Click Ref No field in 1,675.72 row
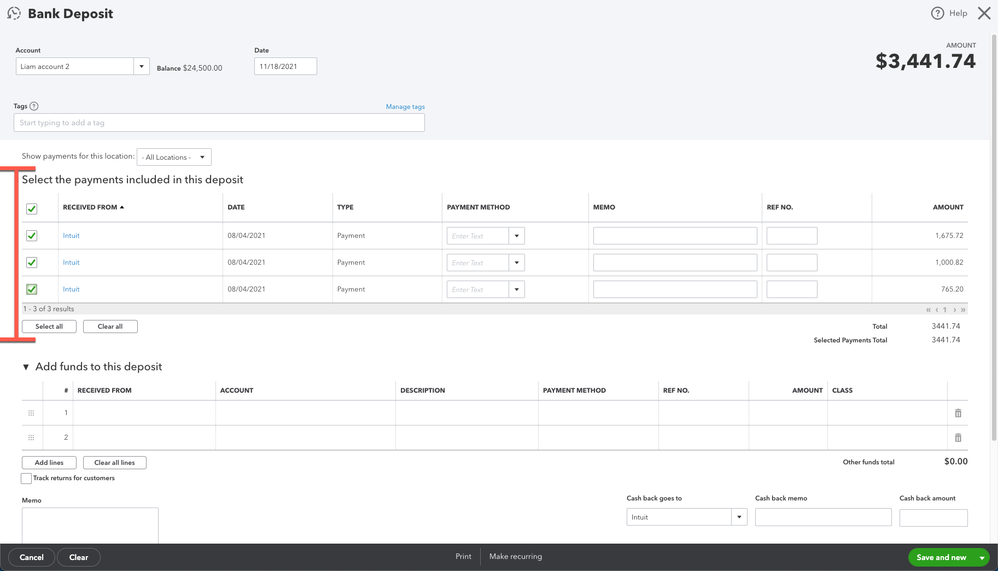Viewport: 998px width, 571px height. 792,236
